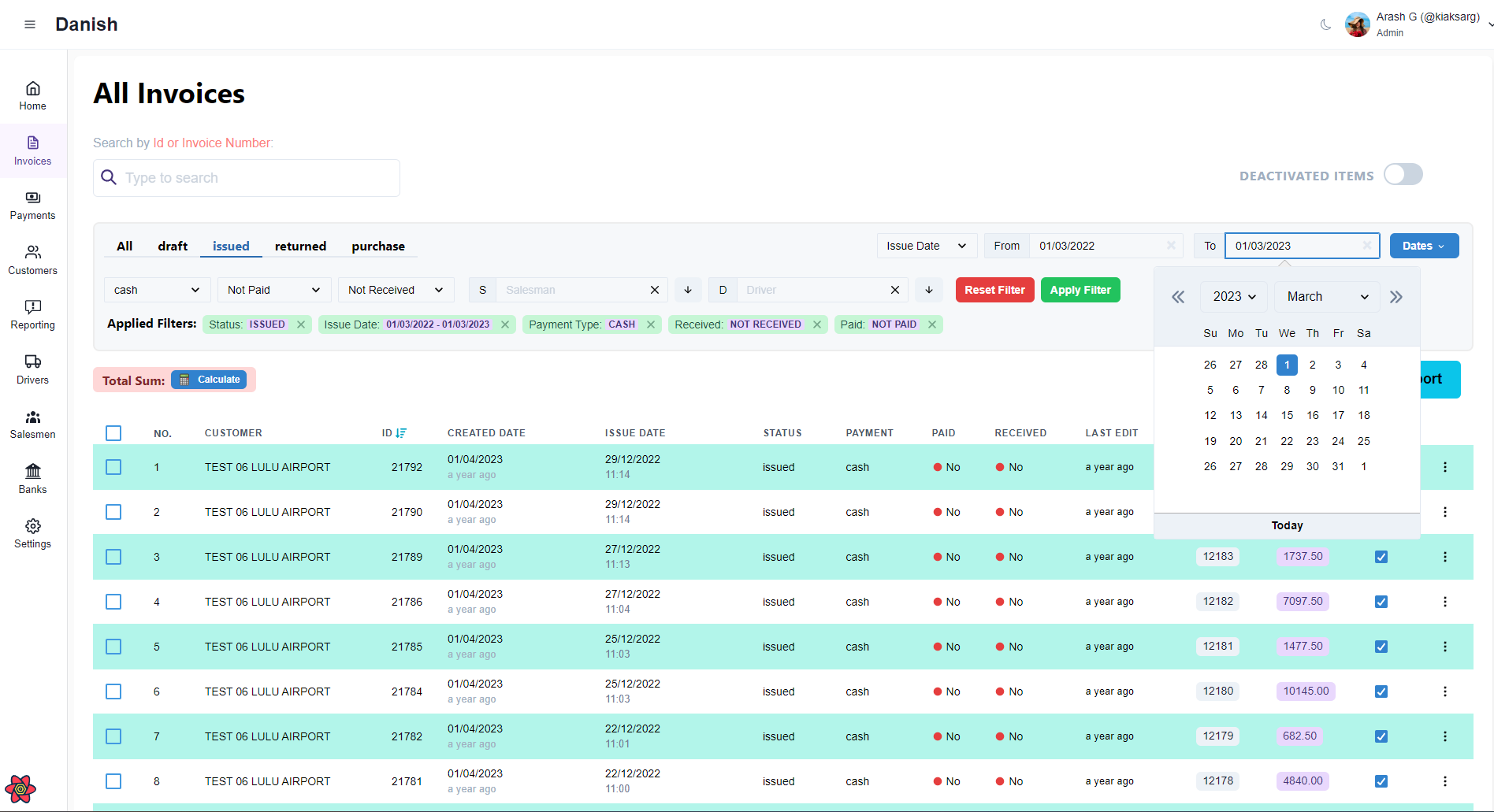Select day 31 in March calendar

[1338, 466]
